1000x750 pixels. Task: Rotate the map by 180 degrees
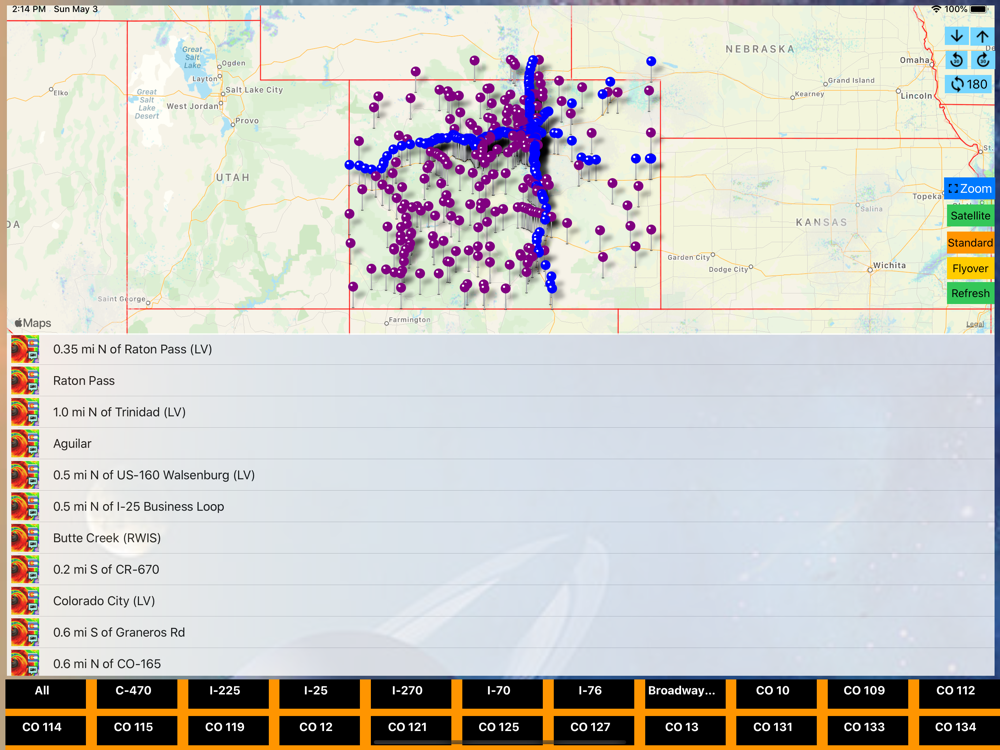point(969,84)
